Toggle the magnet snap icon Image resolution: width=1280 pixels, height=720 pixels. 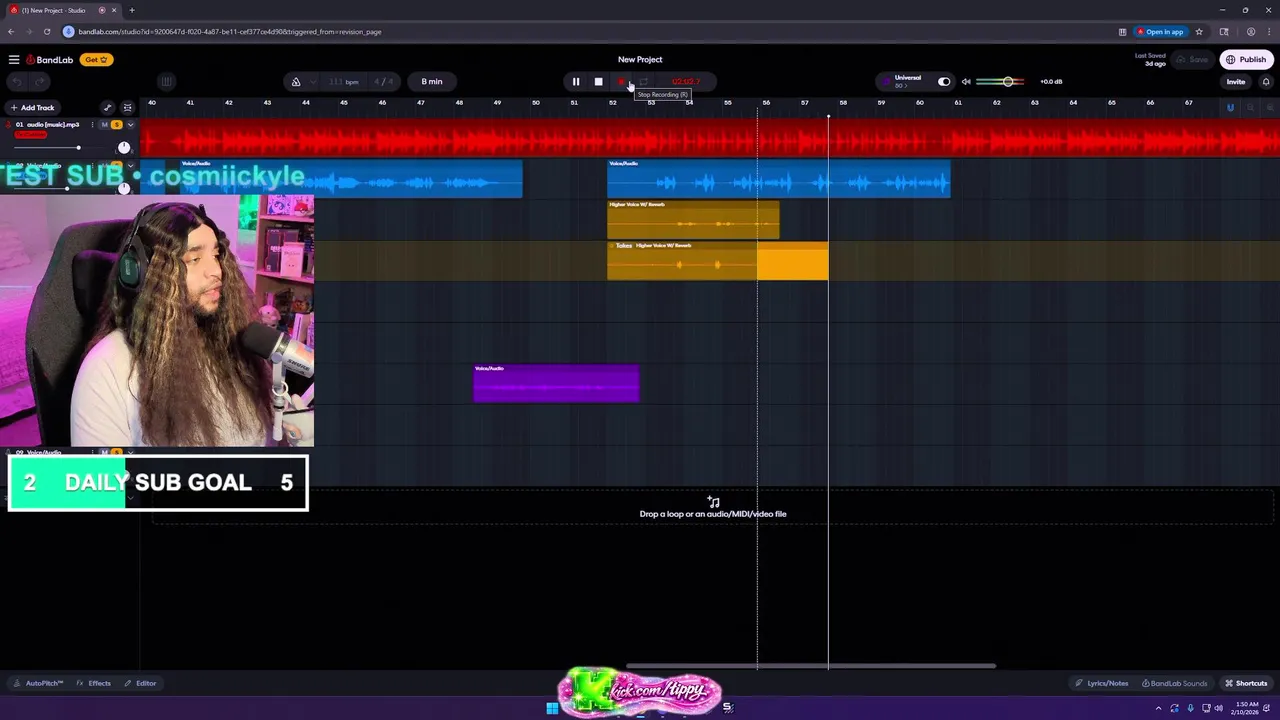[1230, 108]
